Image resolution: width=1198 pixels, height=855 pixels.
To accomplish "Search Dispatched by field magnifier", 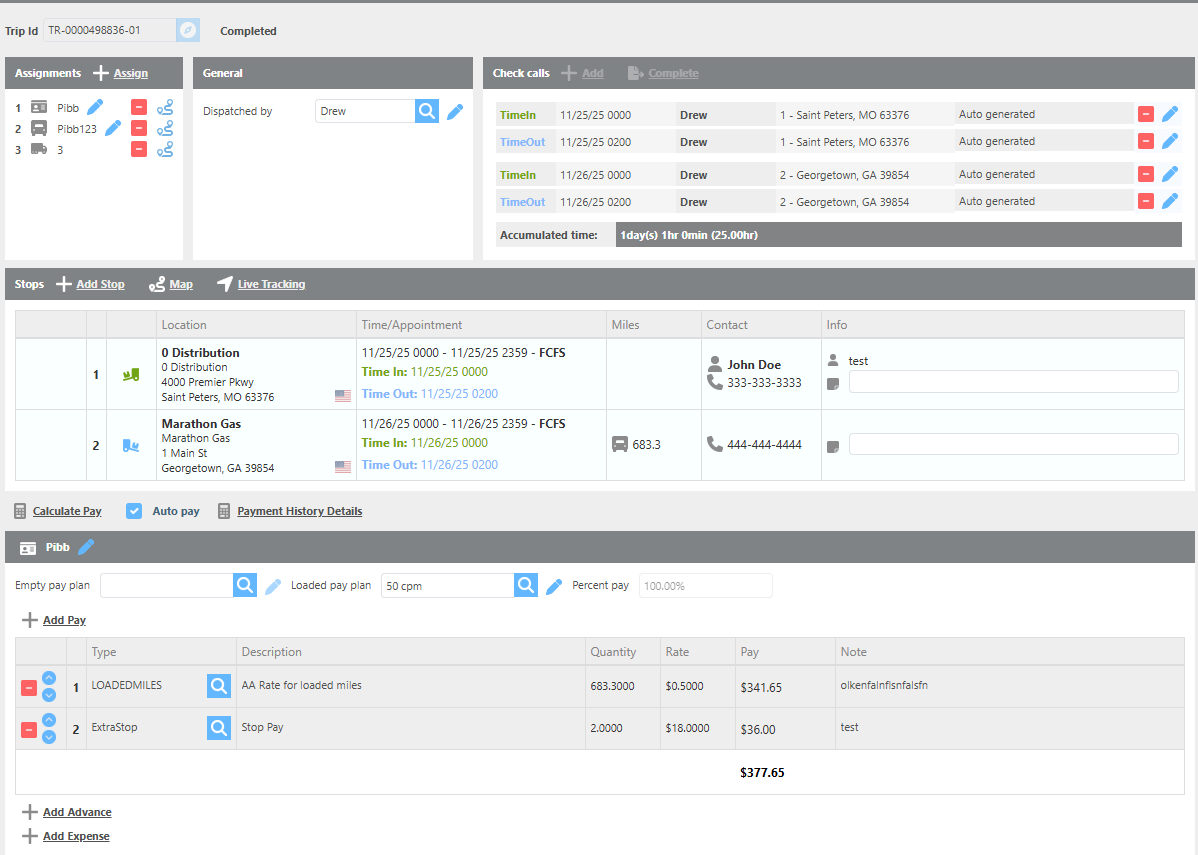I will [x=427, y=111].
